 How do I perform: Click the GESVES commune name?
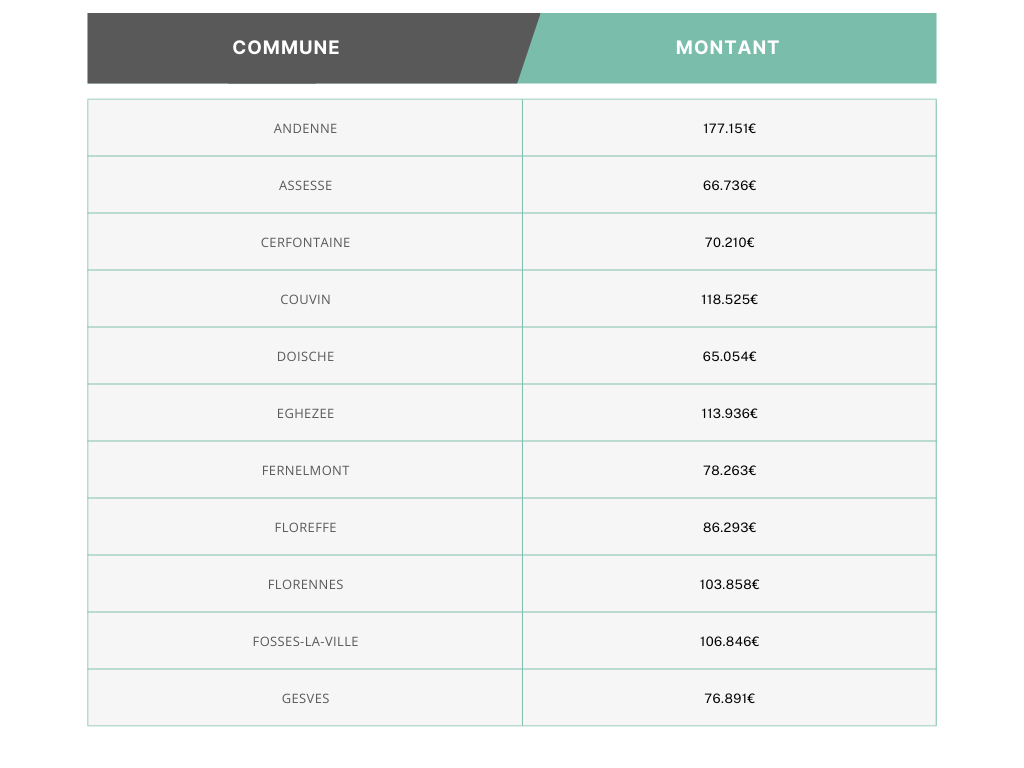pos(305,699)
